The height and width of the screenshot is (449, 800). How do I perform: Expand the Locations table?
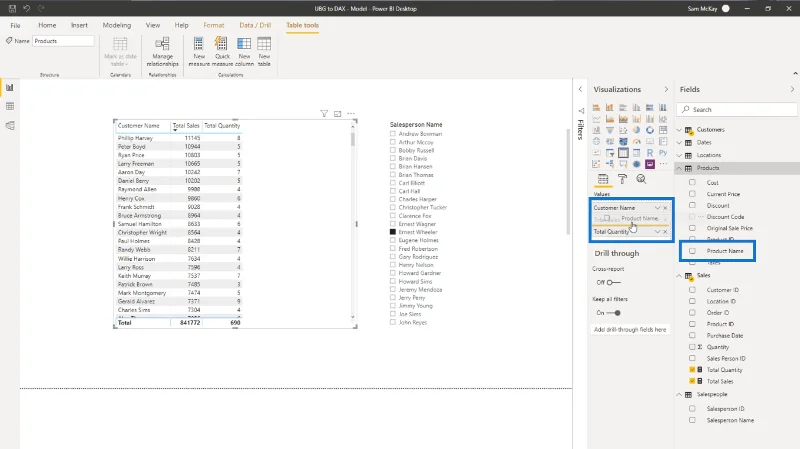[679, 155]
